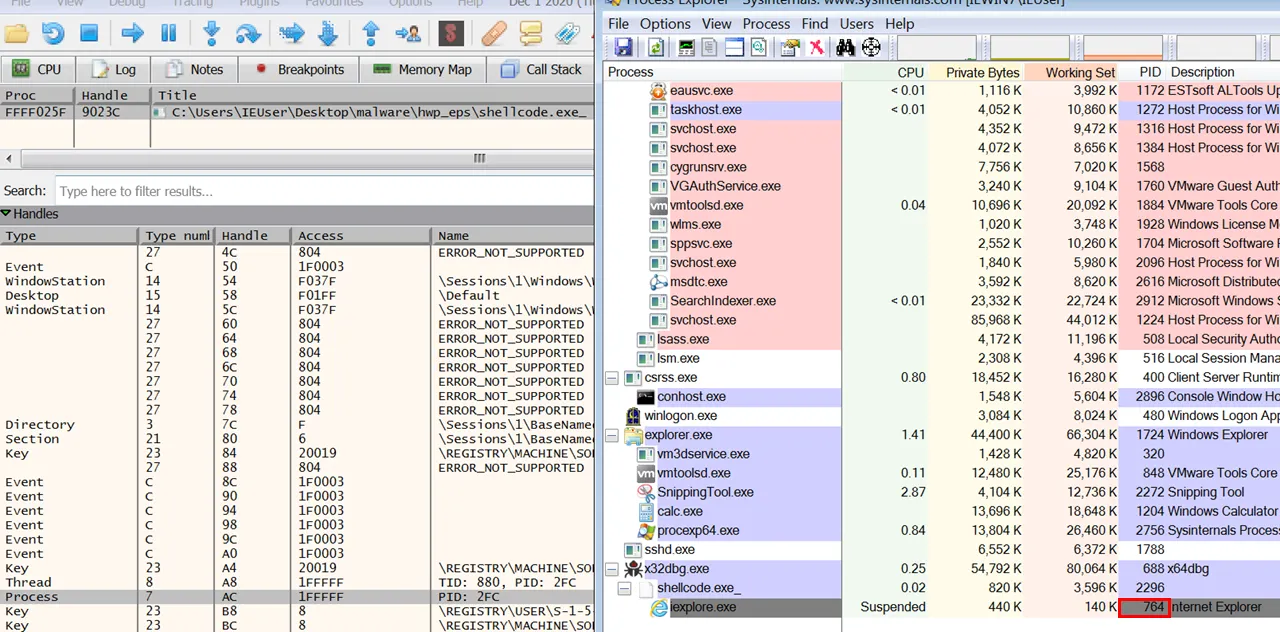Sort by the Working Set column header

pos(1080,72)
